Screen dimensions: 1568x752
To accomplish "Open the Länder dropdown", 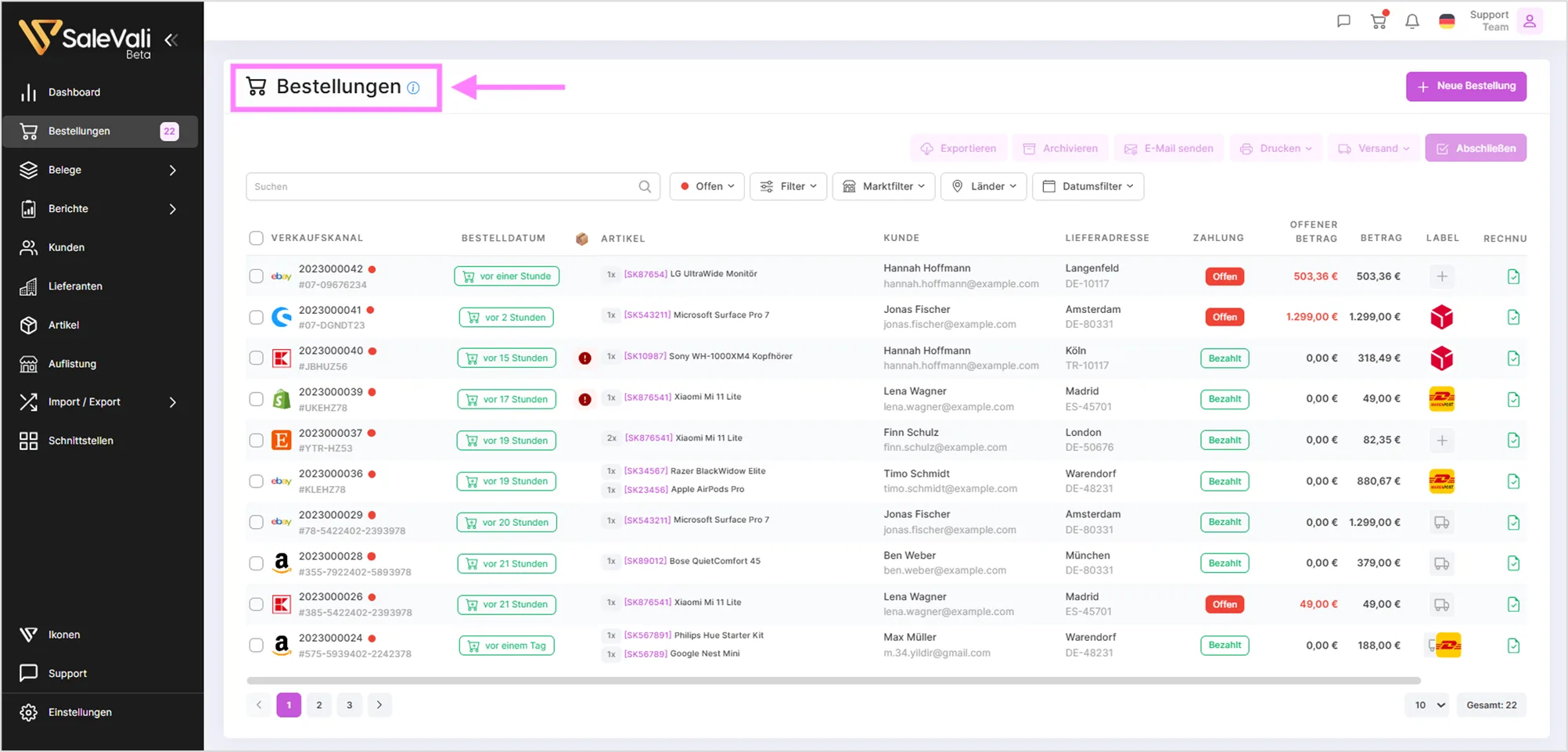I will click(x=984, y=186).
